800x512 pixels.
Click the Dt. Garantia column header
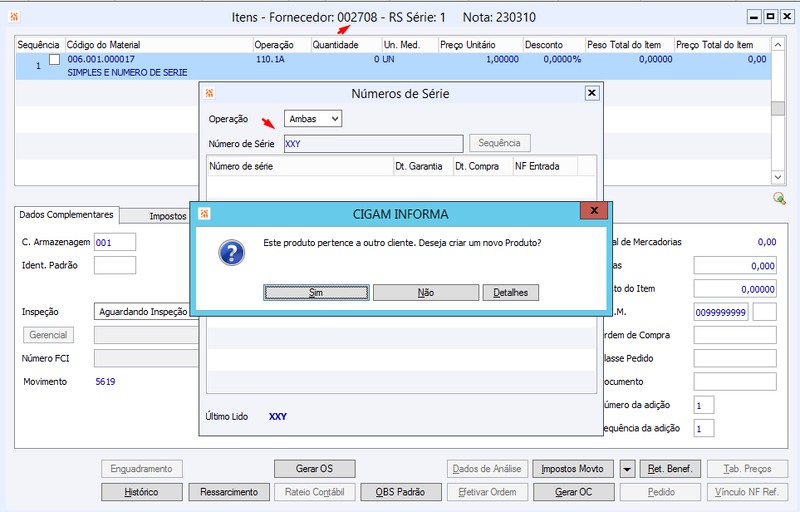click(423, 166)
